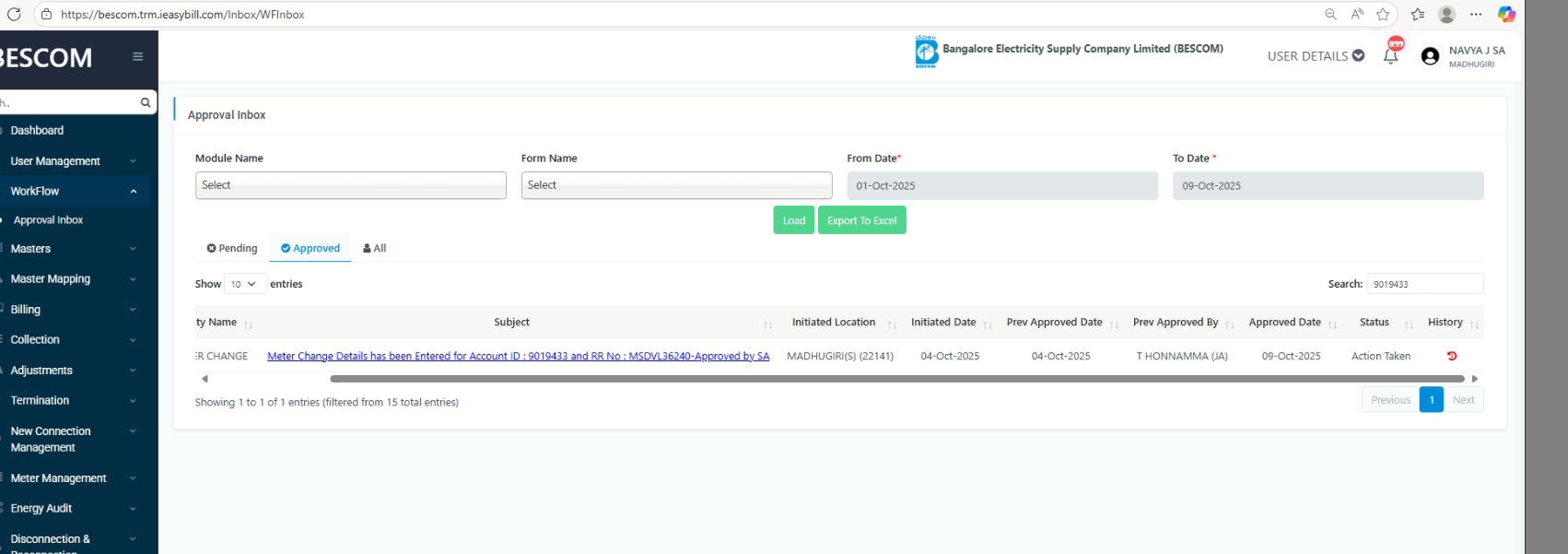Expand Energy Audit menu
The height and width of the screenshot is (554, 1568).
[74, 509]
